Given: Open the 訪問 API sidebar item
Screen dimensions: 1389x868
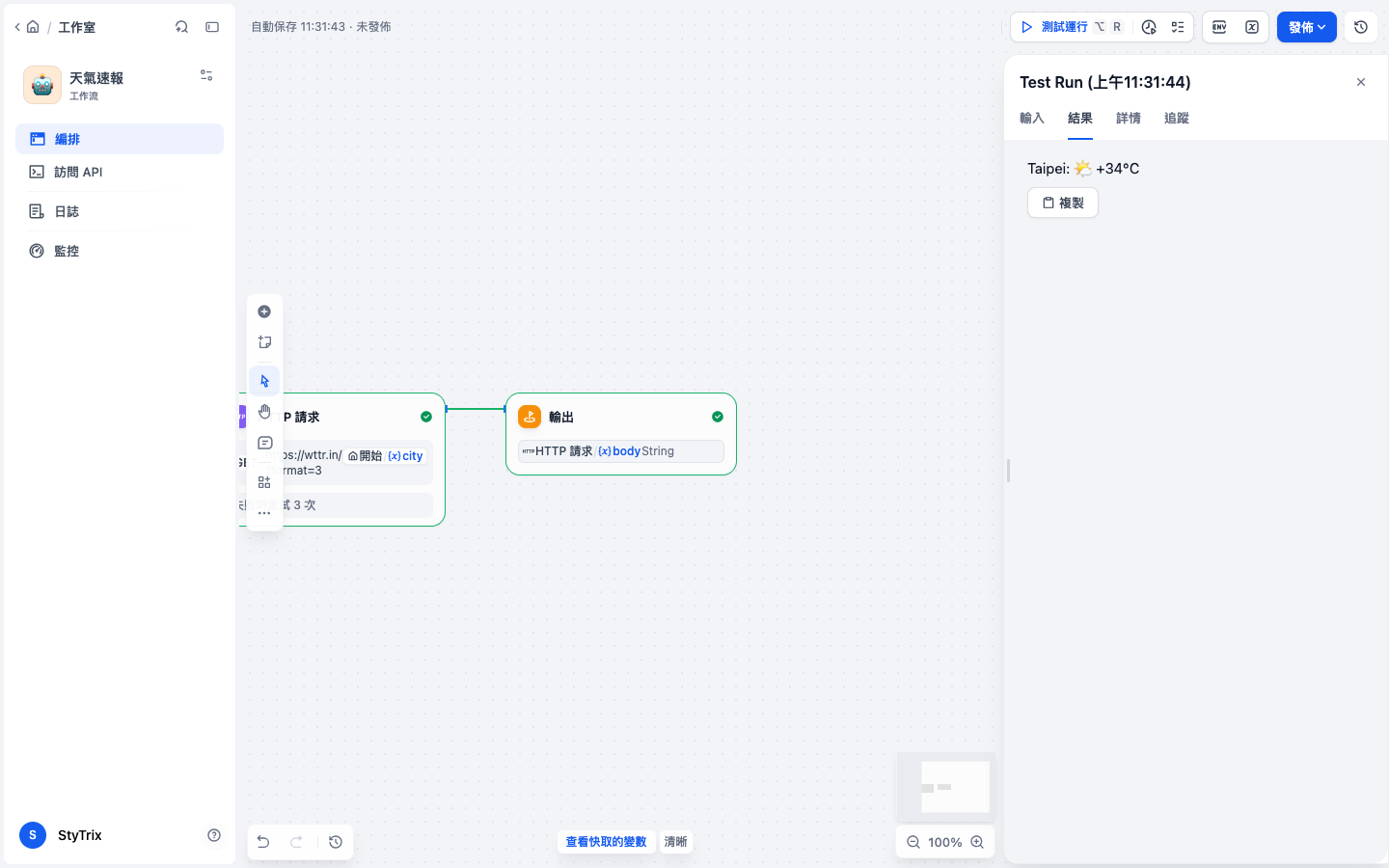Looking at the screenshot, I should point(120,172).
